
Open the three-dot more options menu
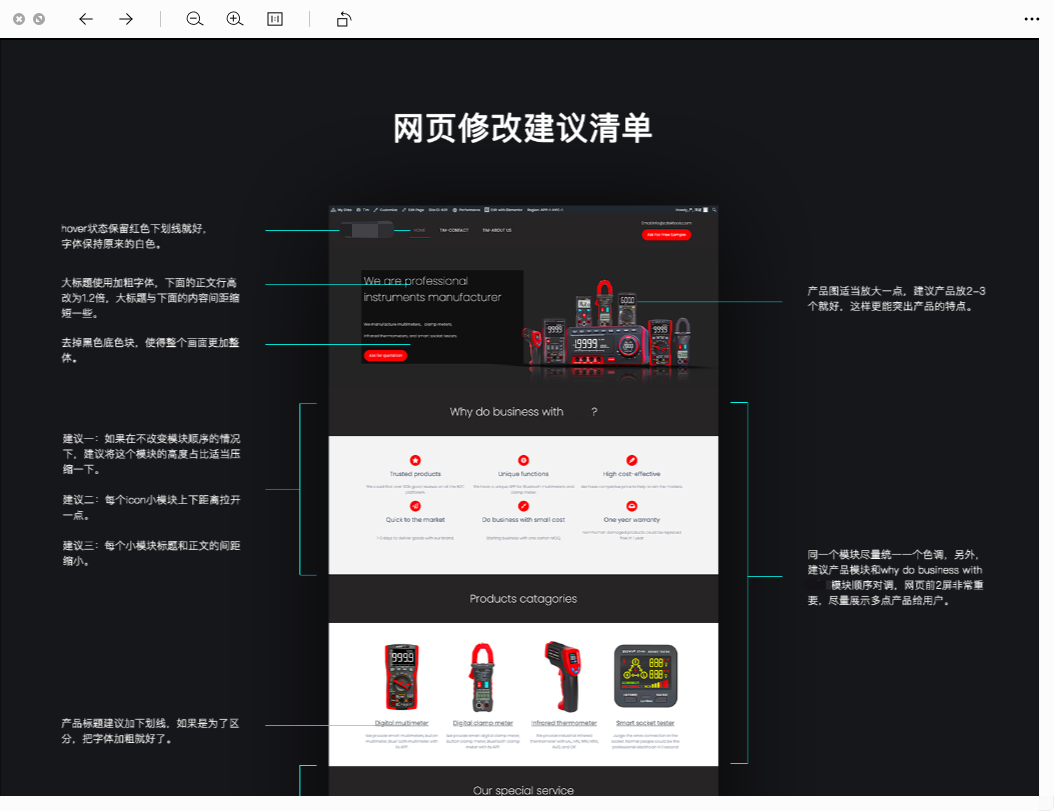pyautogui.click(x=1030, y=18)
